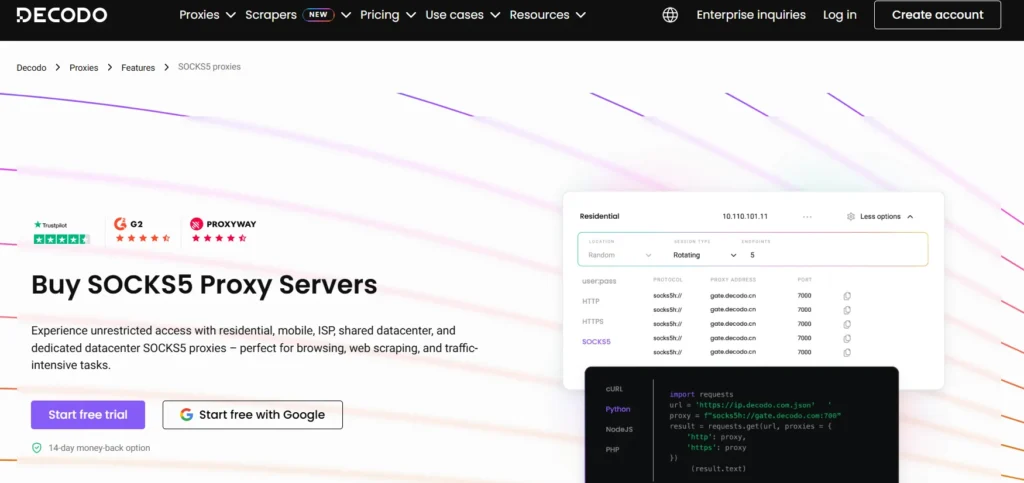Select the user:pass option
Viewport: 1024px width, 483px height.
pyautogui.click(x=599, y=281)
